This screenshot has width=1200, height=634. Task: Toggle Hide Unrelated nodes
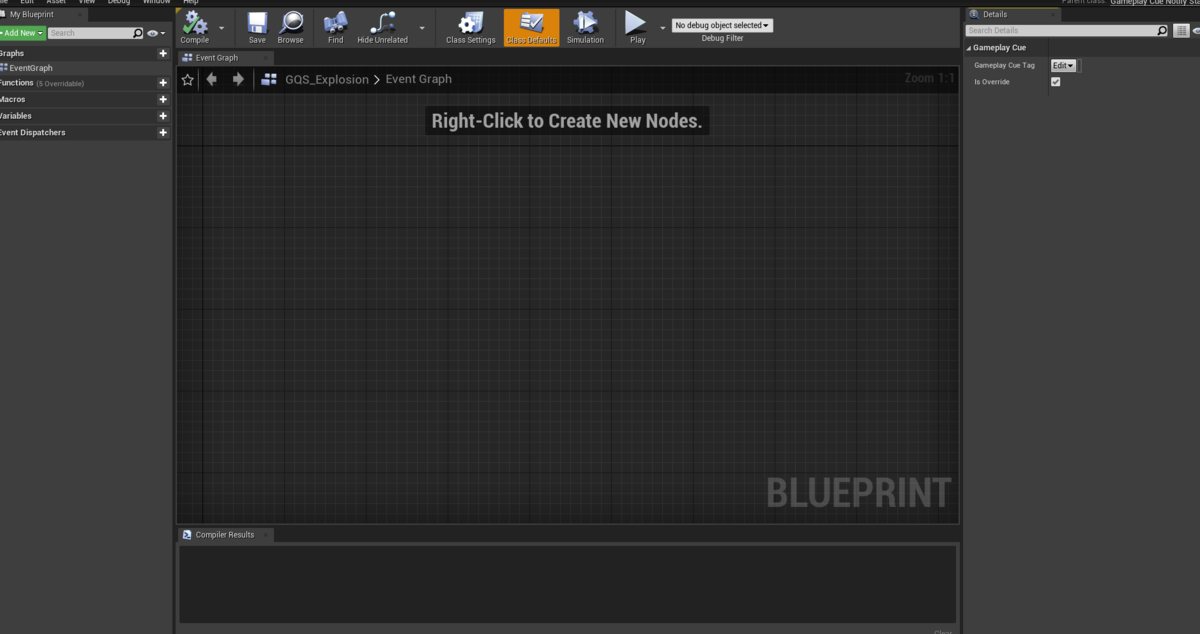(x=382, y=27)
